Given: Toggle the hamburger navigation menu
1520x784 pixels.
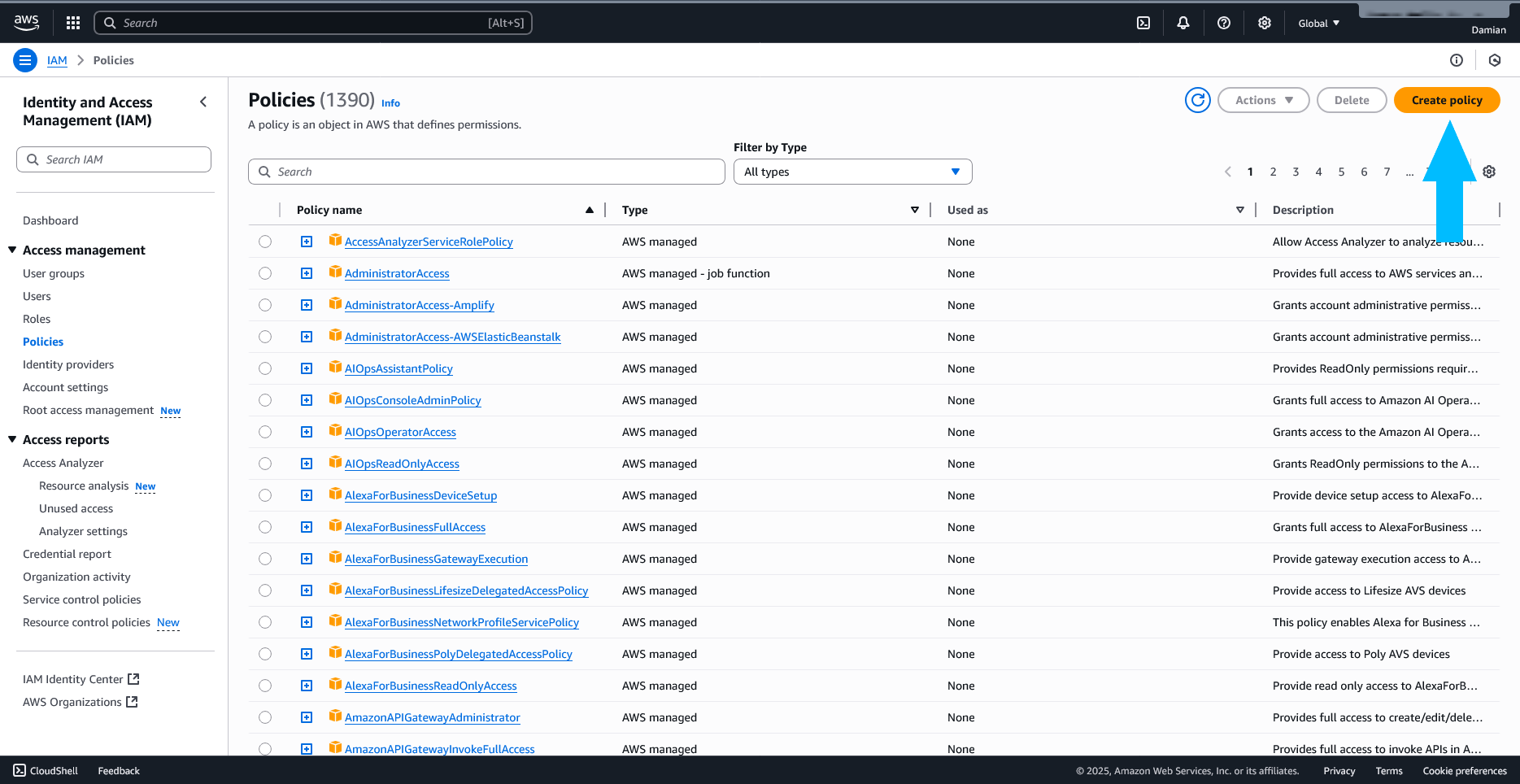Looking at the screenshot, I should click(25, 60).
